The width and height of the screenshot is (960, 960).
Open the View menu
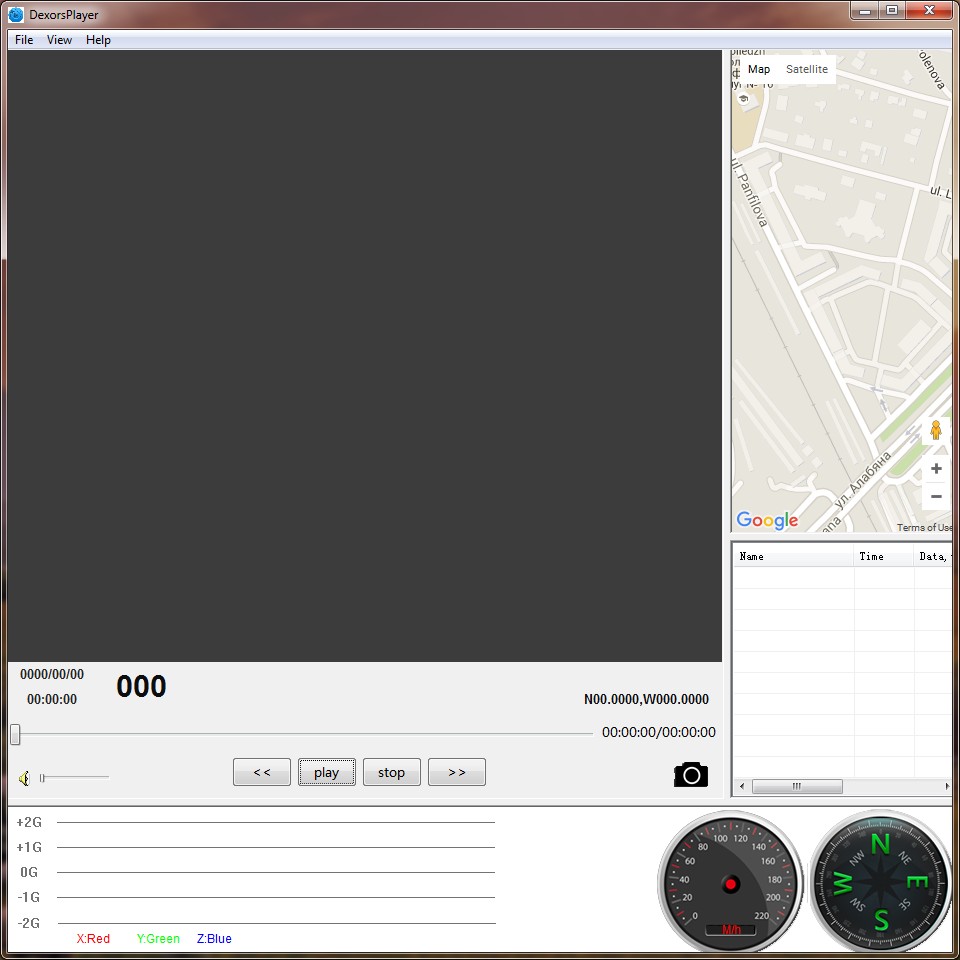click(x=59, y=39)
